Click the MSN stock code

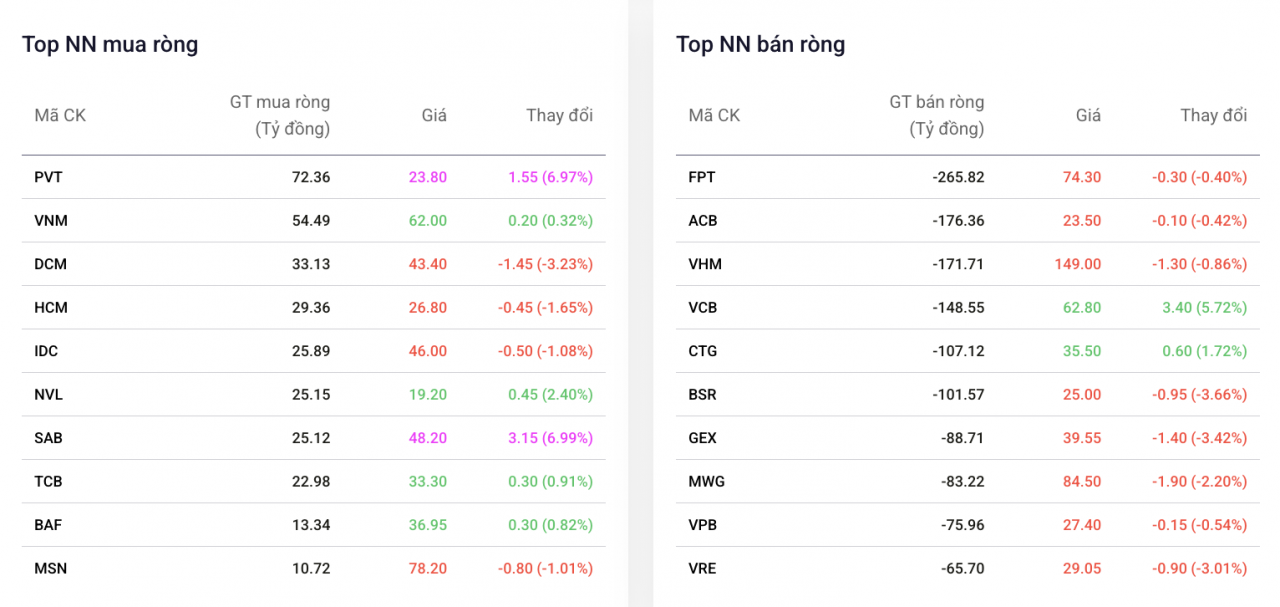click(50, 568)
